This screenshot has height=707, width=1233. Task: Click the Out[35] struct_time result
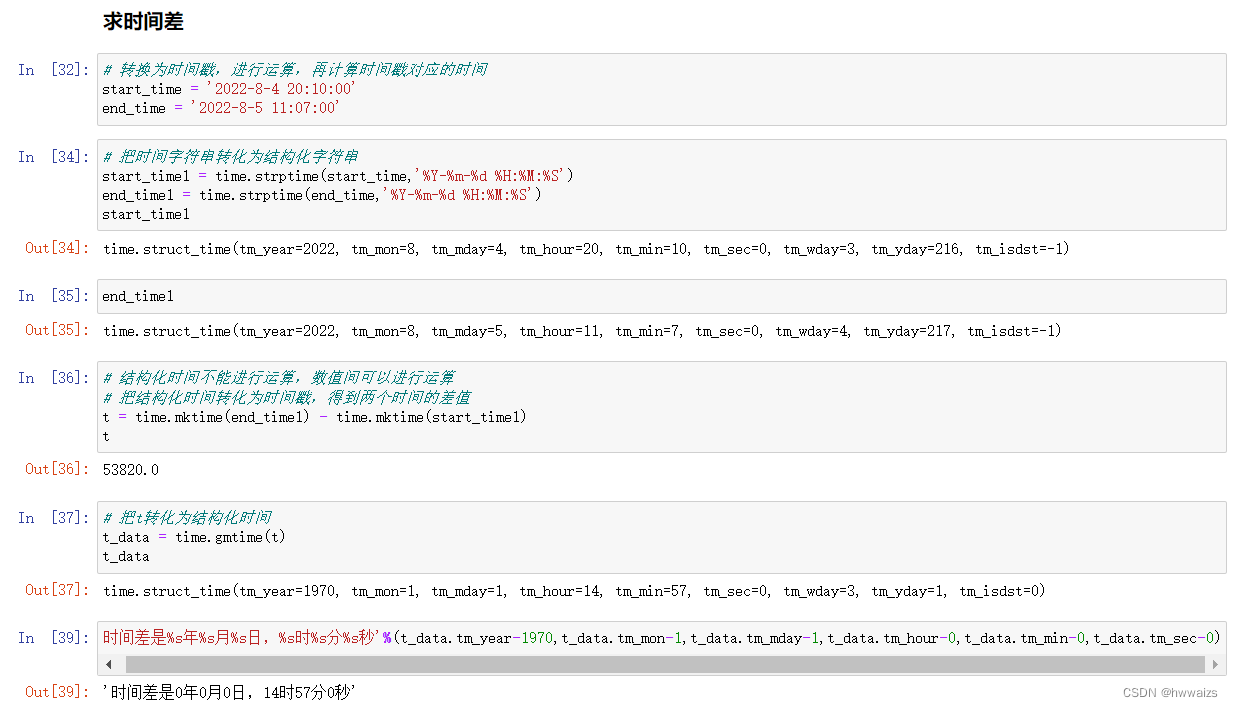[x=582, y=331]
